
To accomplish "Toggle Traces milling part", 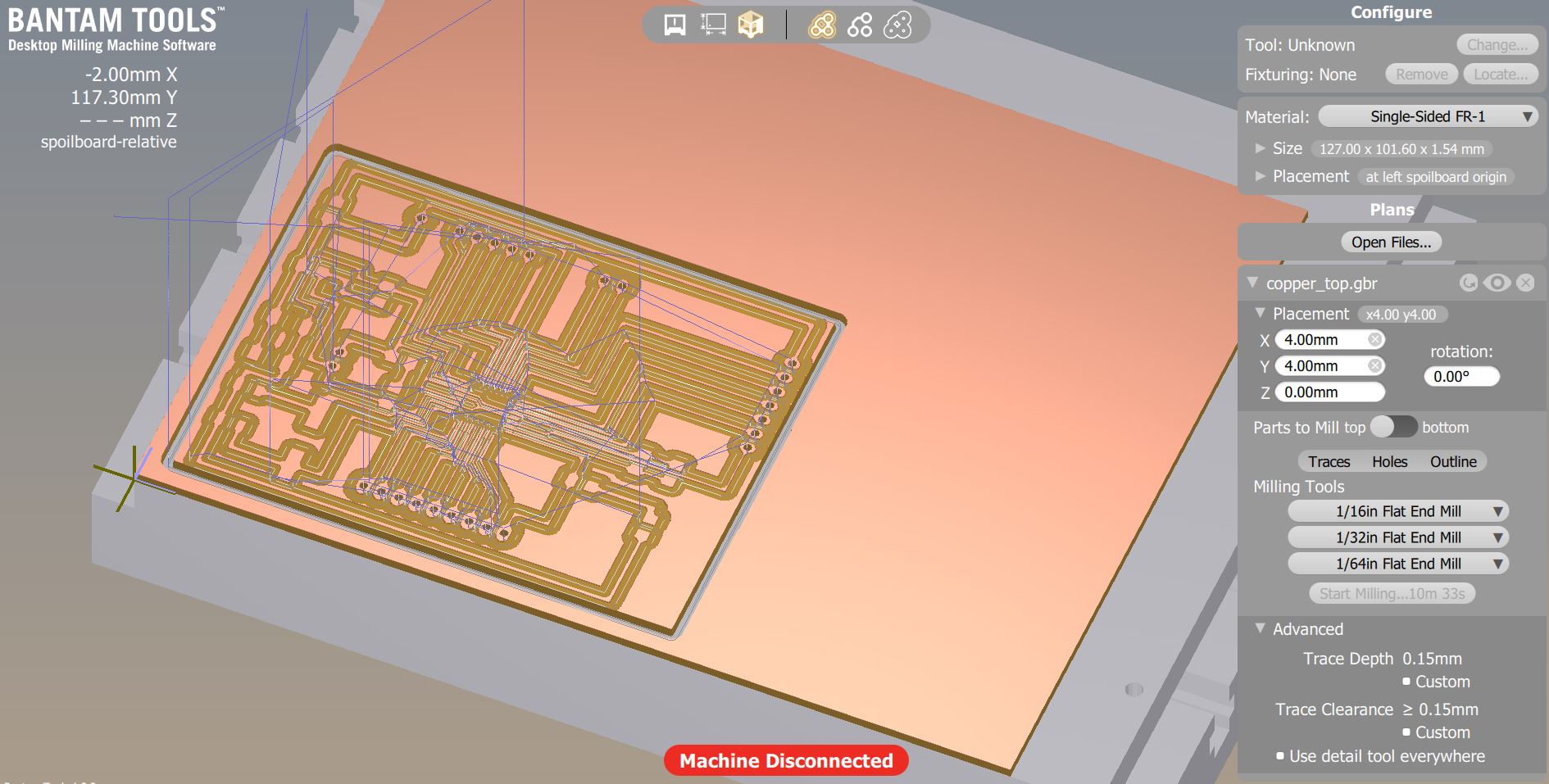I will [1329, 461].
